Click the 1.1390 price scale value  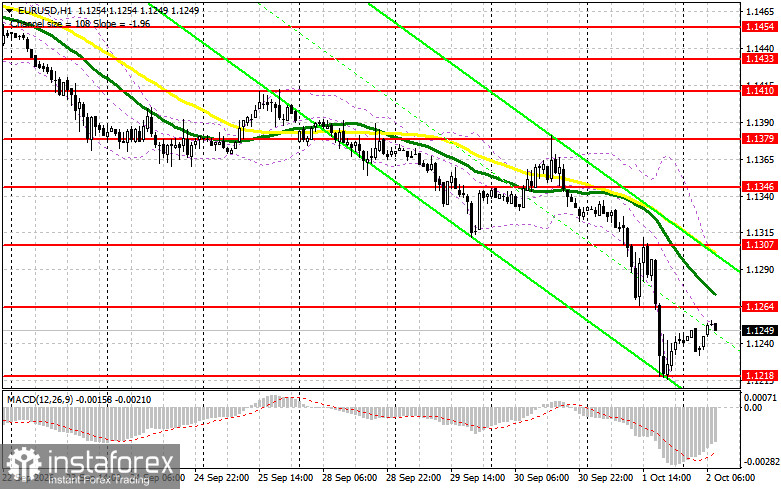click(x=760, y=122)
